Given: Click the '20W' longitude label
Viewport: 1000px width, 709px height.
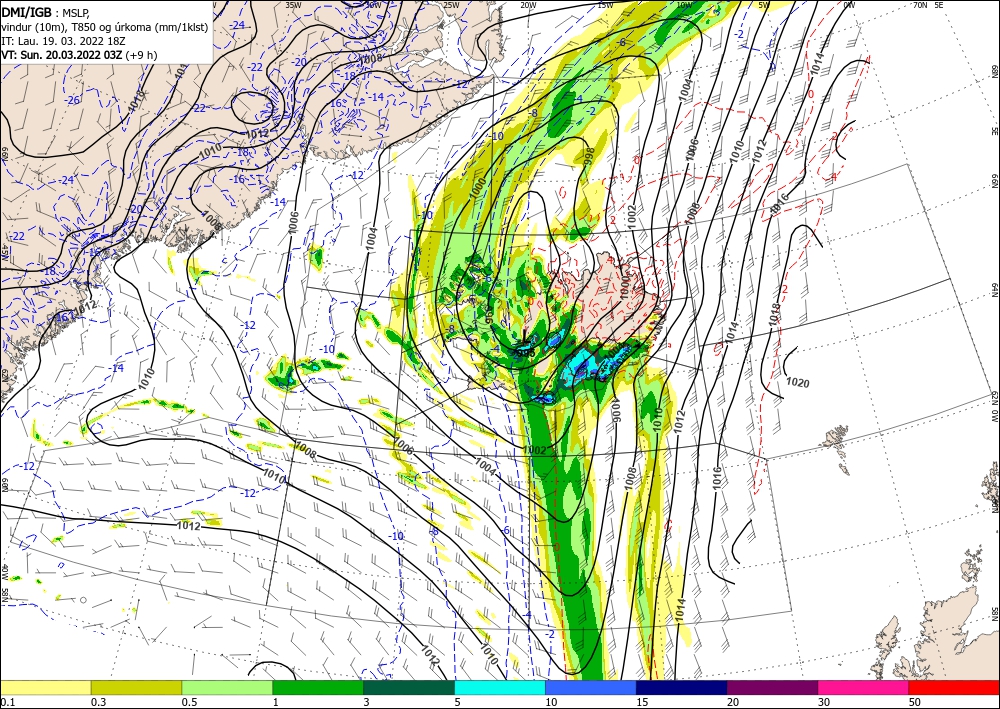Looking at the screenshot, I should coord(527,5).
